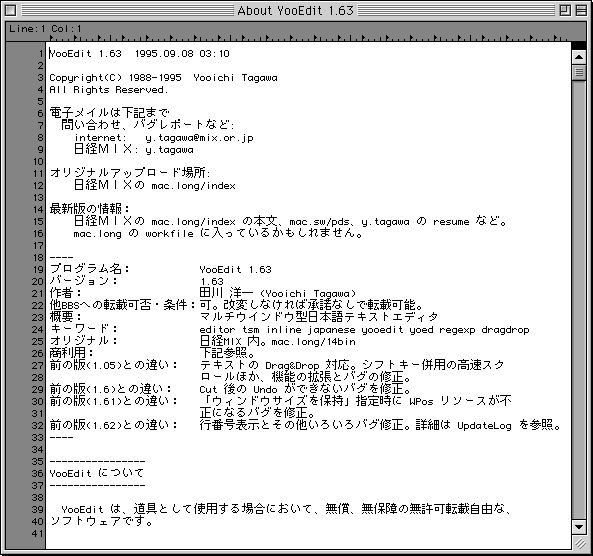Click the All Rights Reserved text
This screenshot has width=593, height=556.
[x=109, y=90]
